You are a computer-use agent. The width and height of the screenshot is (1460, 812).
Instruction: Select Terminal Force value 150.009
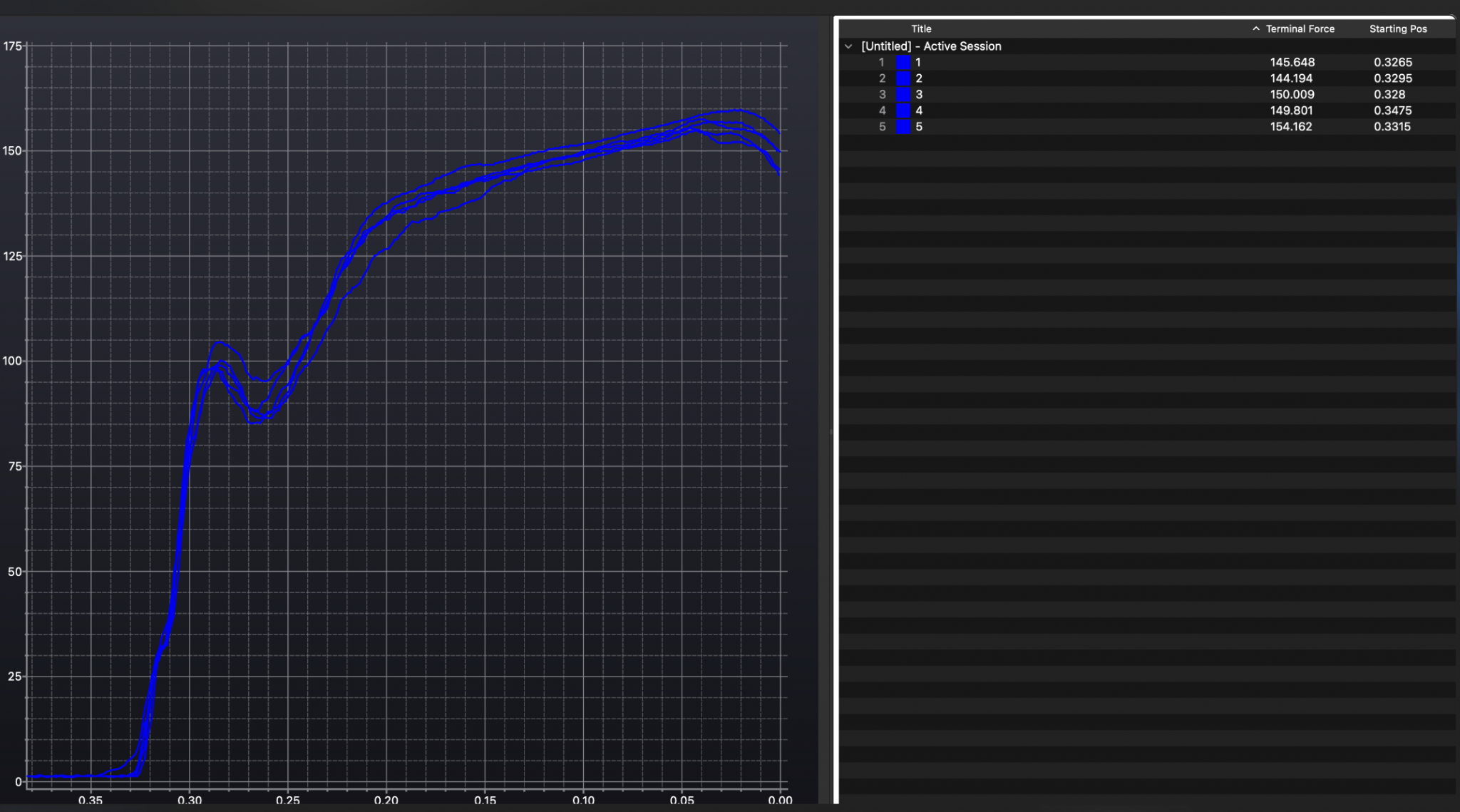[1292, 94]
